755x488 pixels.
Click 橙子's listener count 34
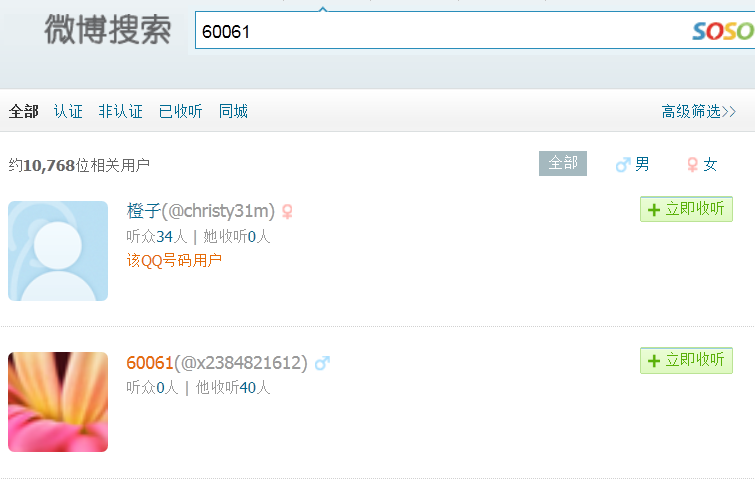tap(164, 237)
